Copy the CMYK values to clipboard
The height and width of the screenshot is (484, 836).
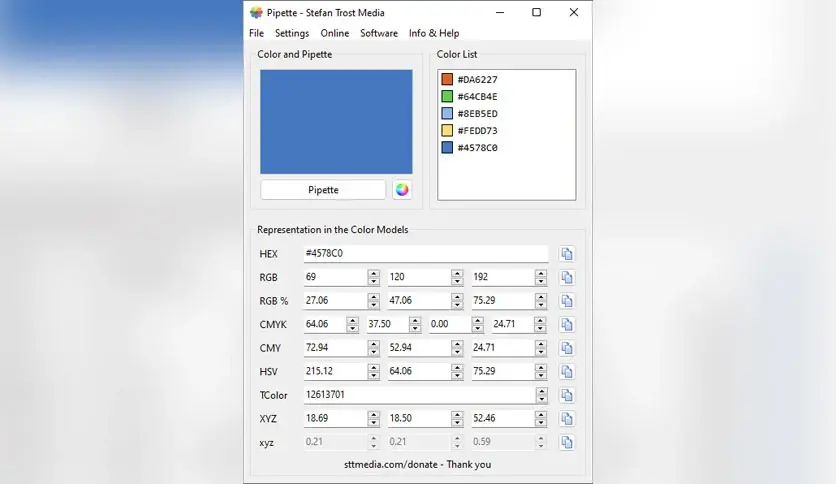tap(567, 324)
